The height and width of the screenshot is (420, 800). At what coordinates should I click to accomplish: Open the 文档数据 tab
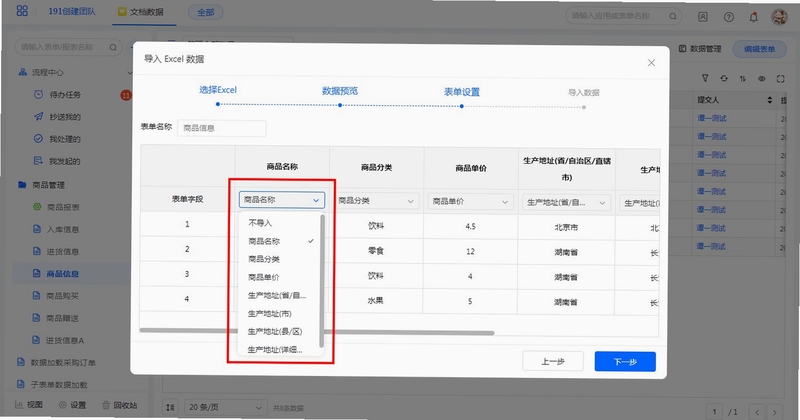pos(141,12)
